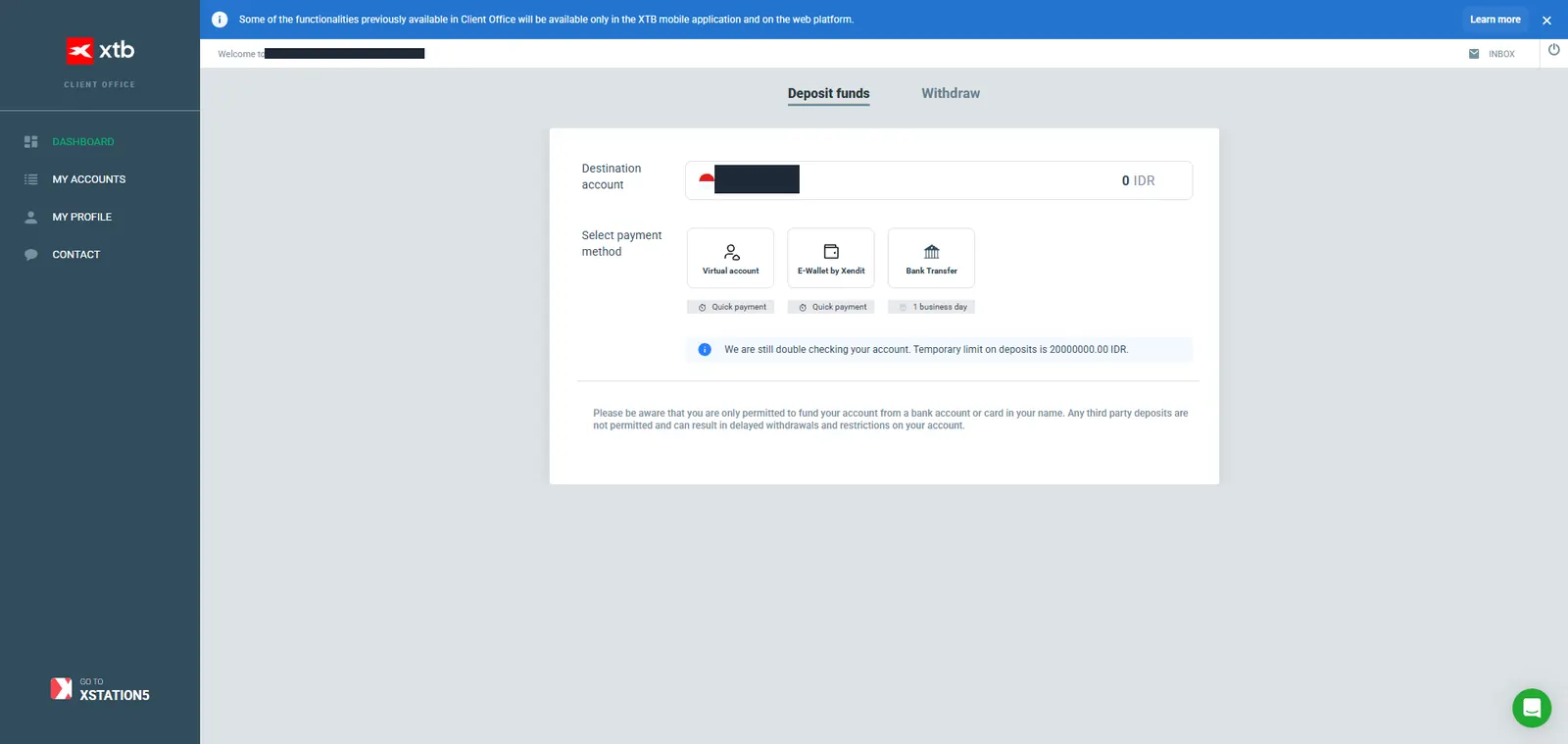
Task: Click the flag icon in destination account
Action: 706,179
